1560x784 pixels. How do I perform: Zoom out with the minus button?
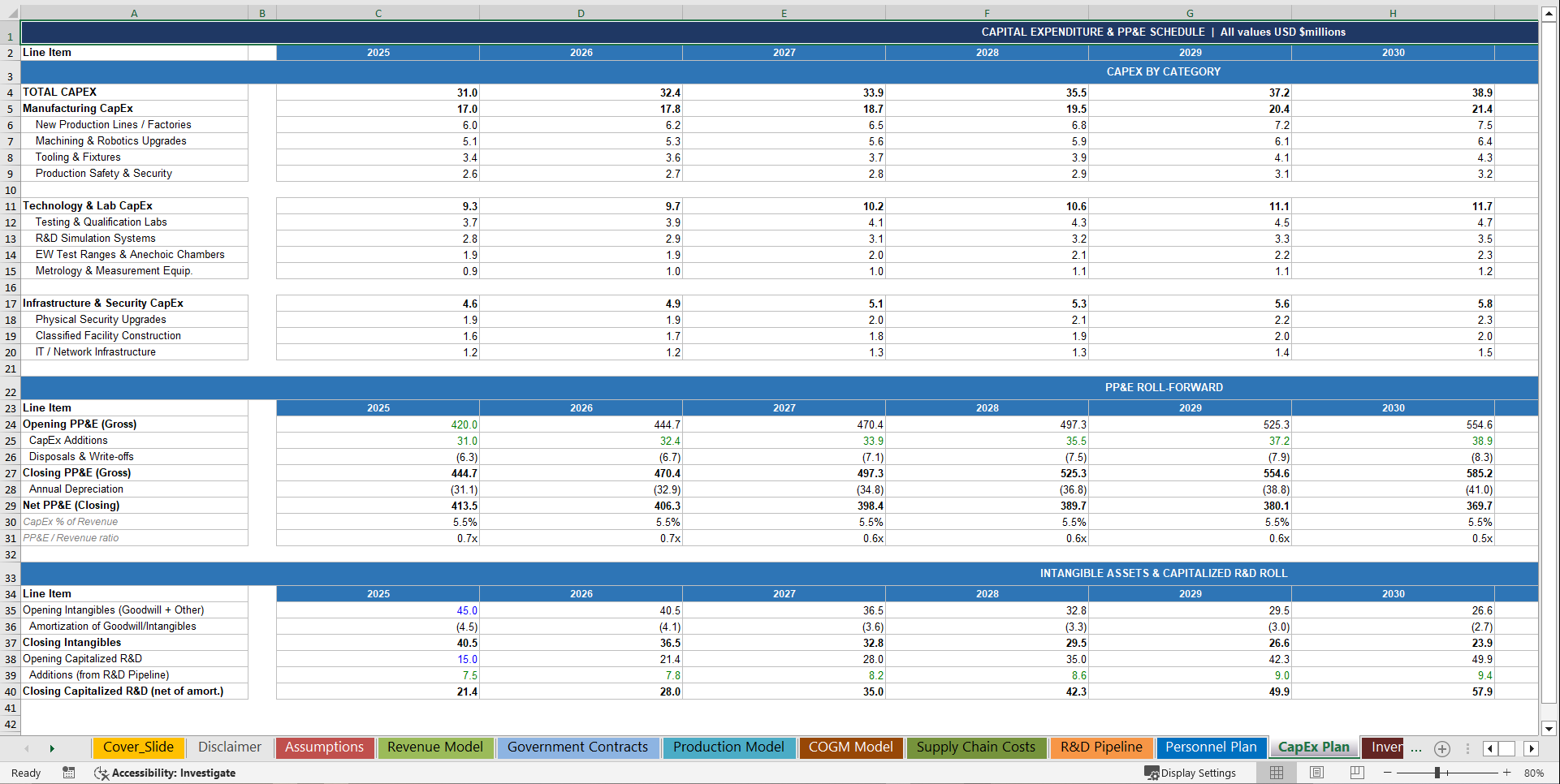(x=1386, y=773)
